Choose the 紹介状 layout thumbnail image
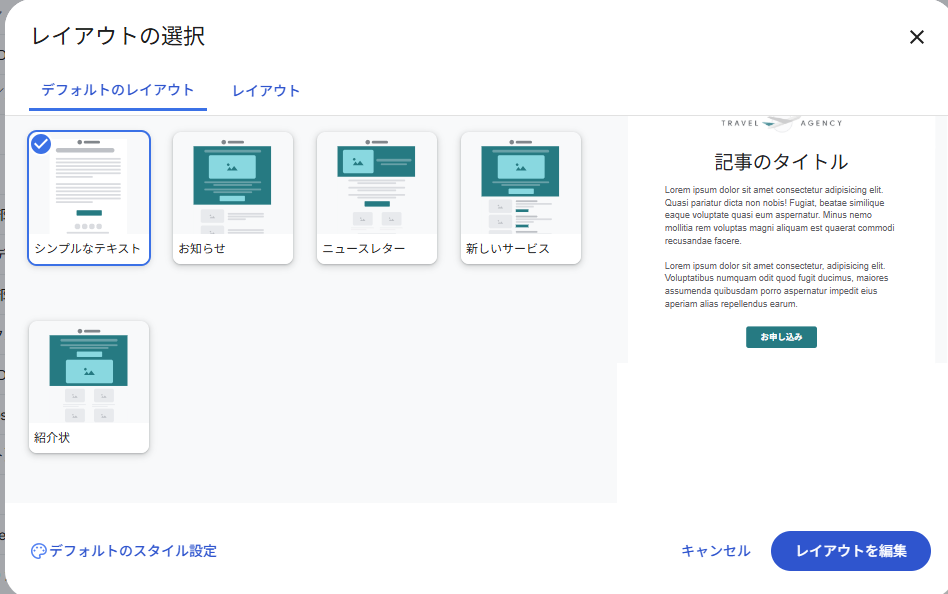 [x=89, y=374]
